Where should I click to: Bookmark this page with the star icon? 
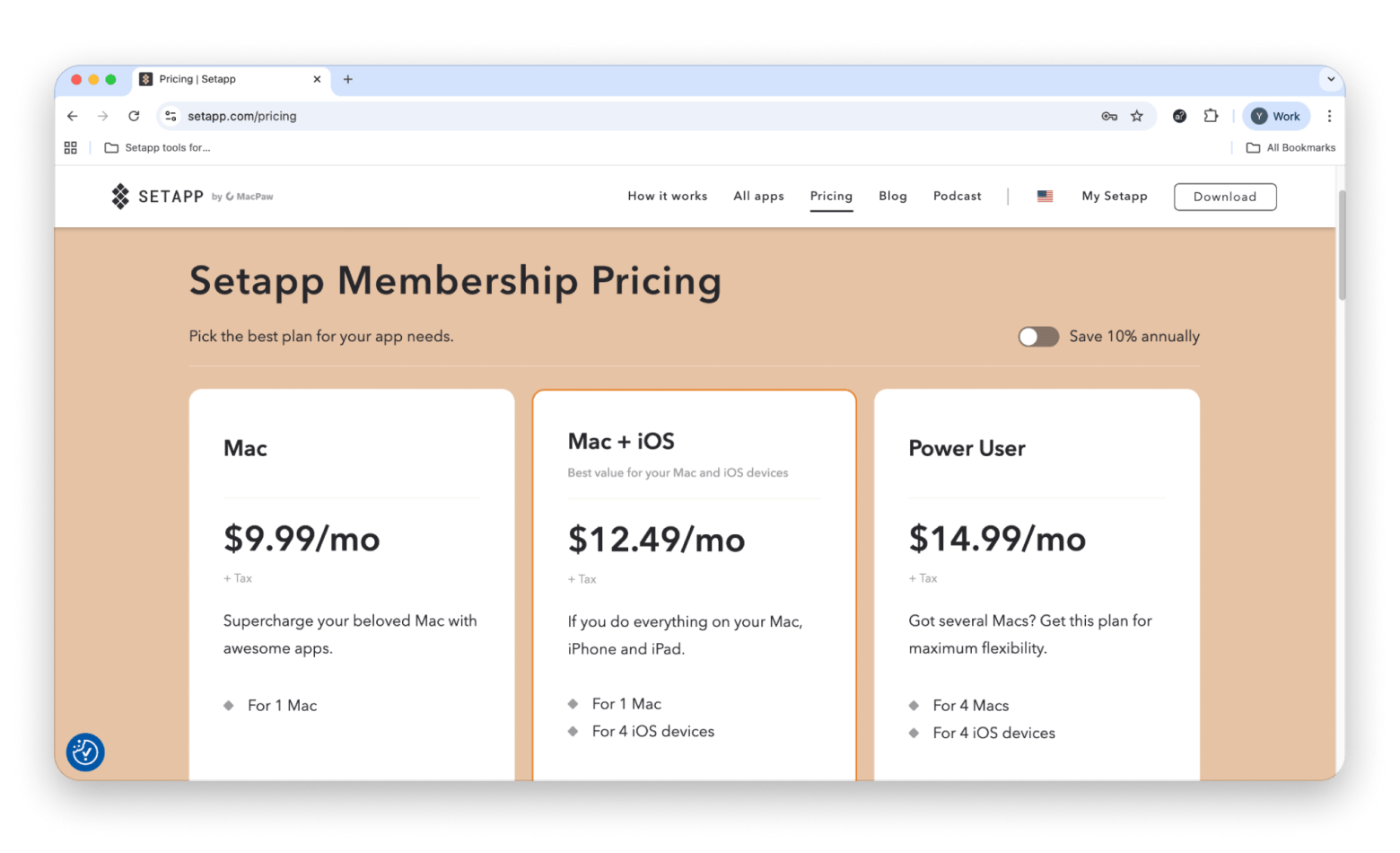(1137, 116)
